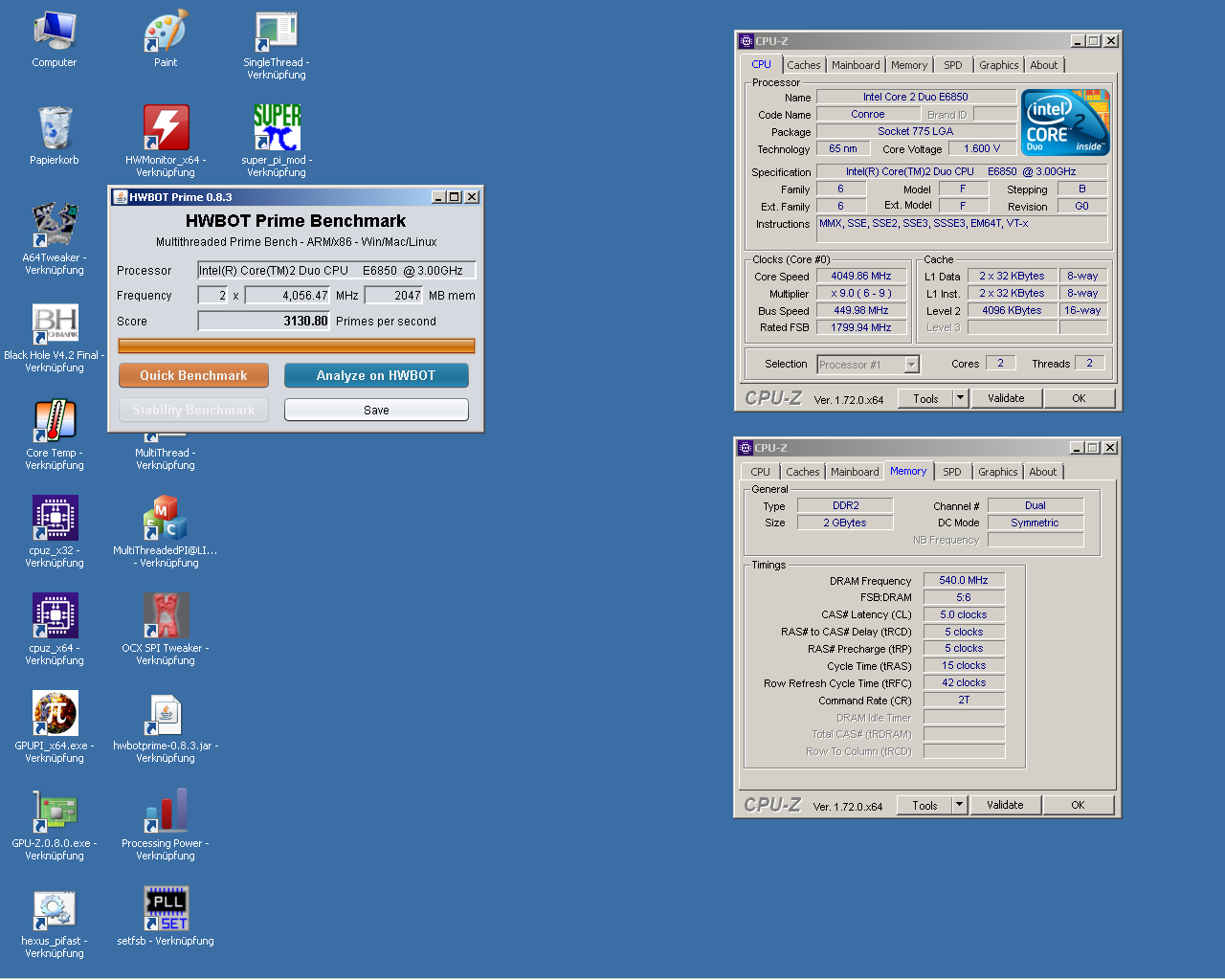
Task: Click FSB:DRAM ratio value 5:6
Action: coord(964,597)
